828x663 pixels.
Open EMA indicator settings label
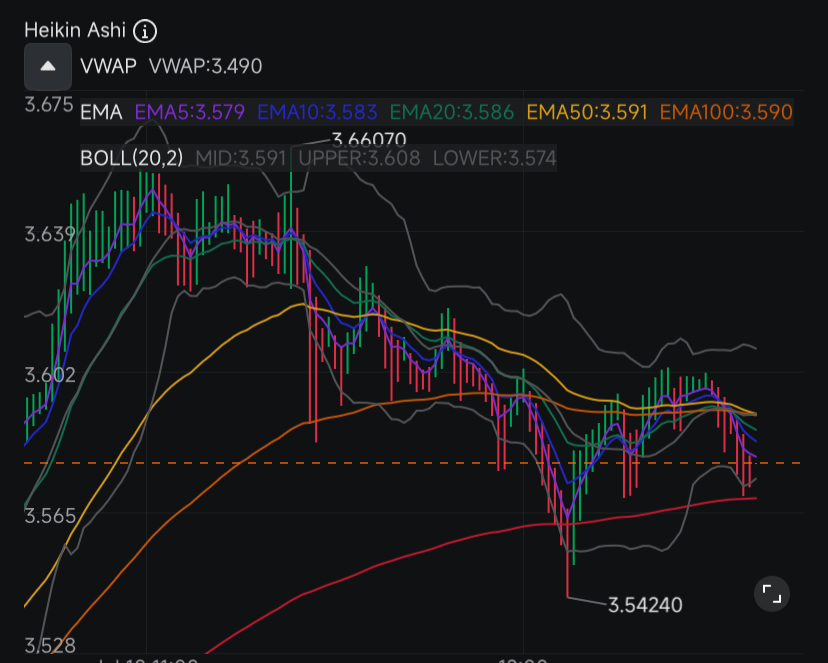[x=101, y=112]
